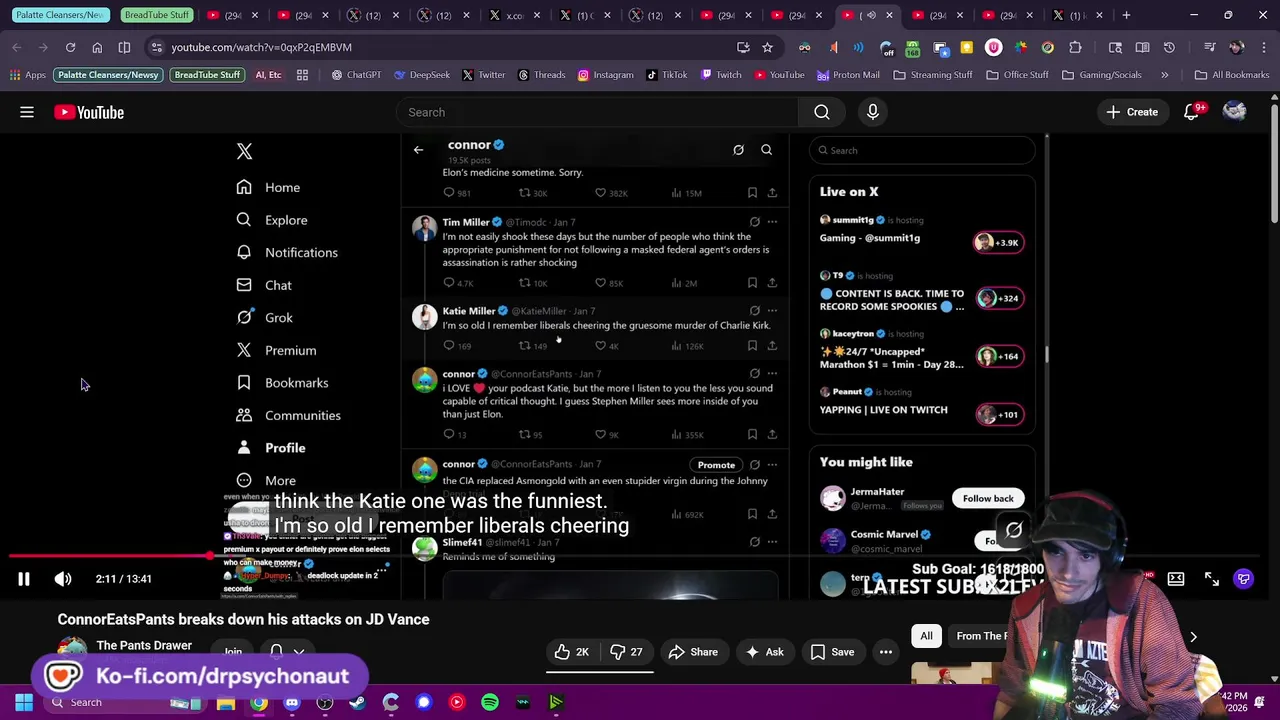
Task: Open Steam from the taskbar
Action: click(358, 702)
